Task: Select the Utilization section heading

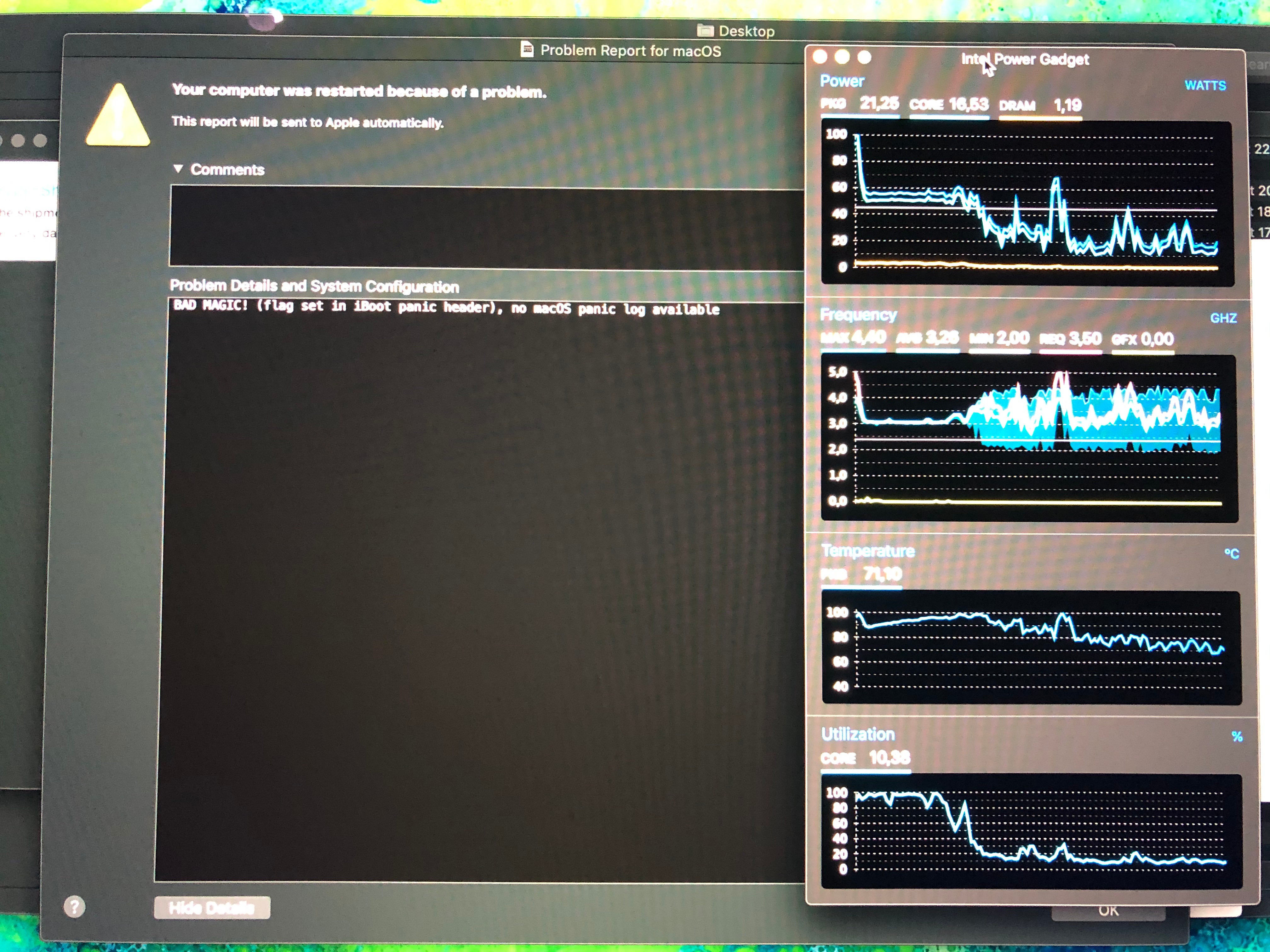Action: click(x=858, y=734)
